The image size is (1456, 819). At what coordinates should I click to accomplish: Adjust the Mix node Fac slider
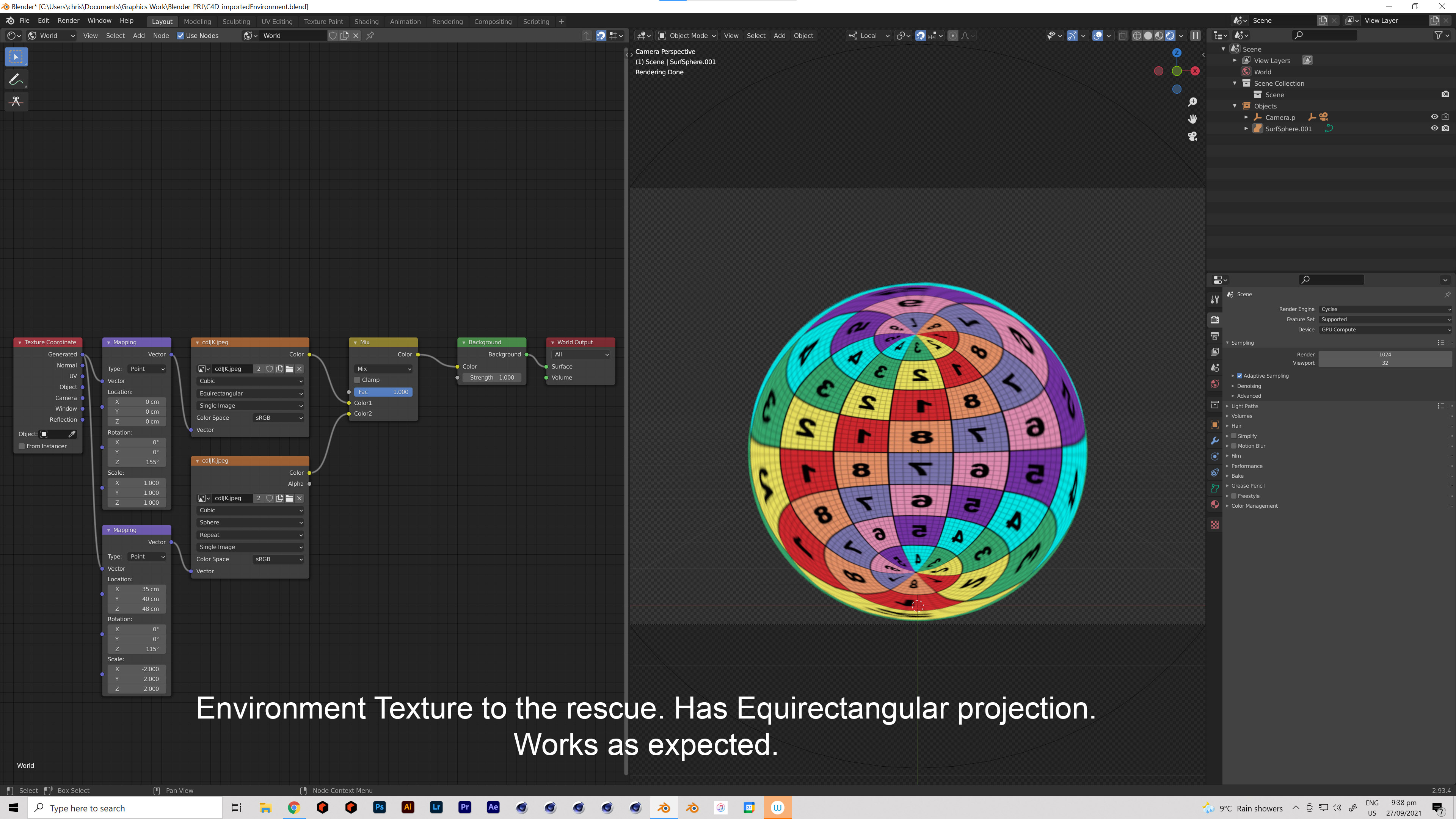click(x=383, y=392)
